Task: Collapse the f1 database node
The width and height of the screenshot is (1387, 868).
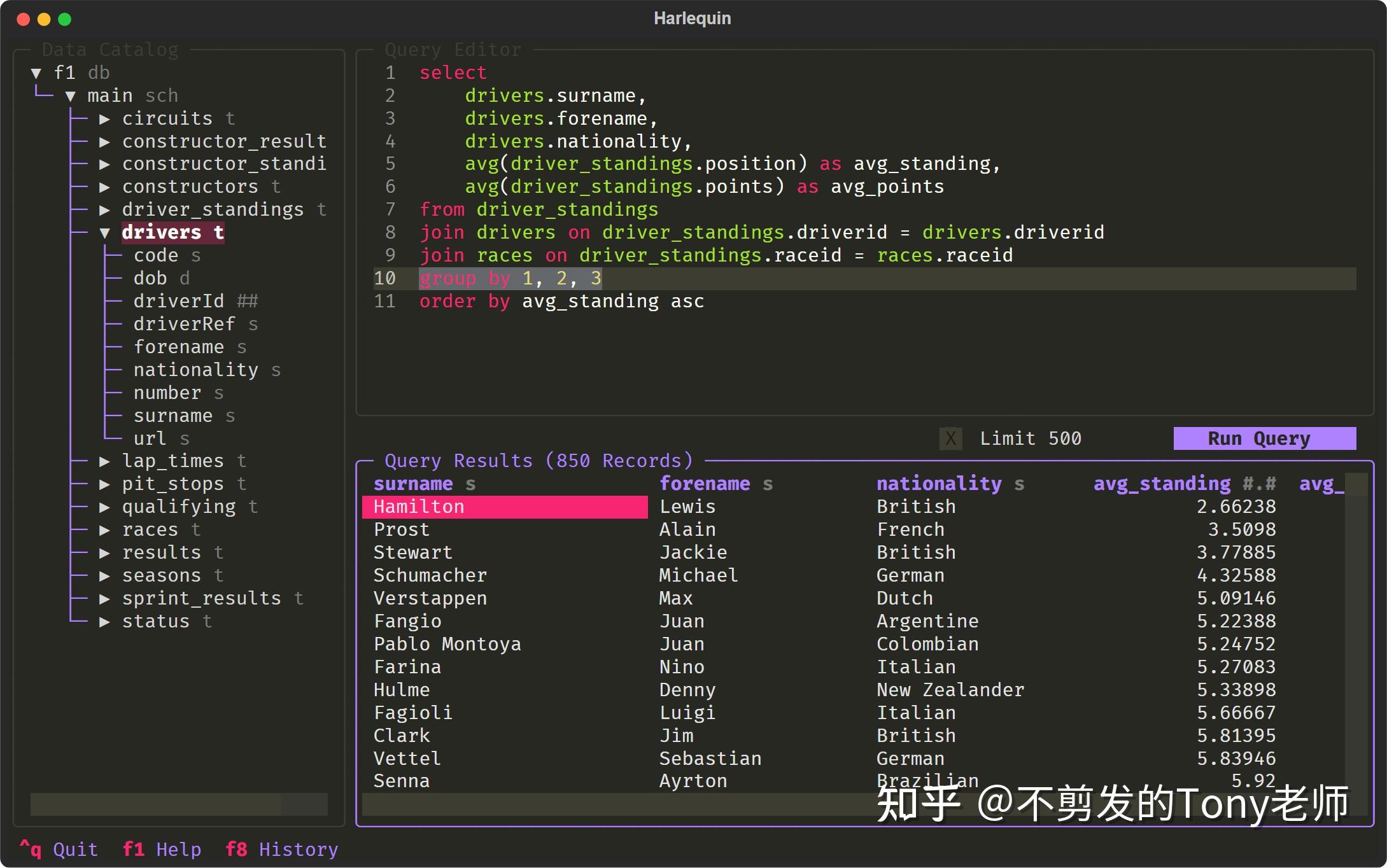Action: (x=36, y=73)
